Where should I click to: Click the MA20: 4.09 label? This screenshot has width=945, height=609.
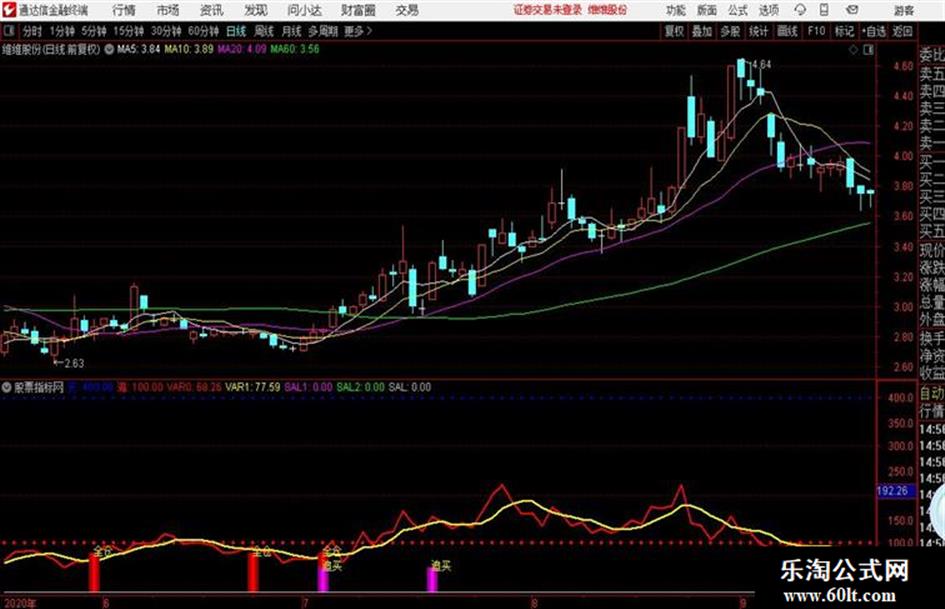coord(242,49)
